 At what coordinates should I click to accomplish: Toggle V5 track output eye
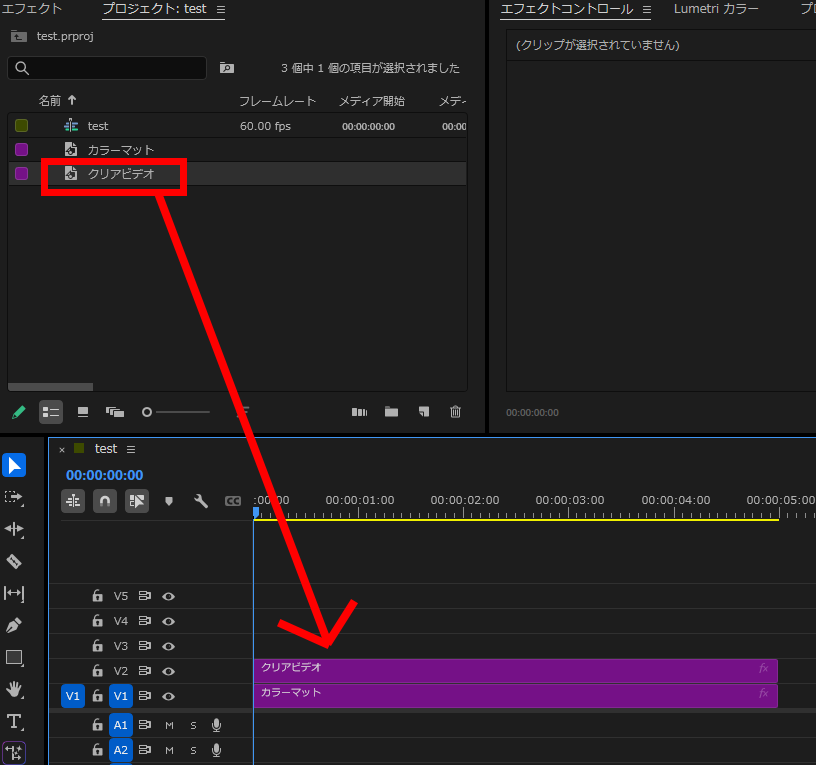coord(168,596)
